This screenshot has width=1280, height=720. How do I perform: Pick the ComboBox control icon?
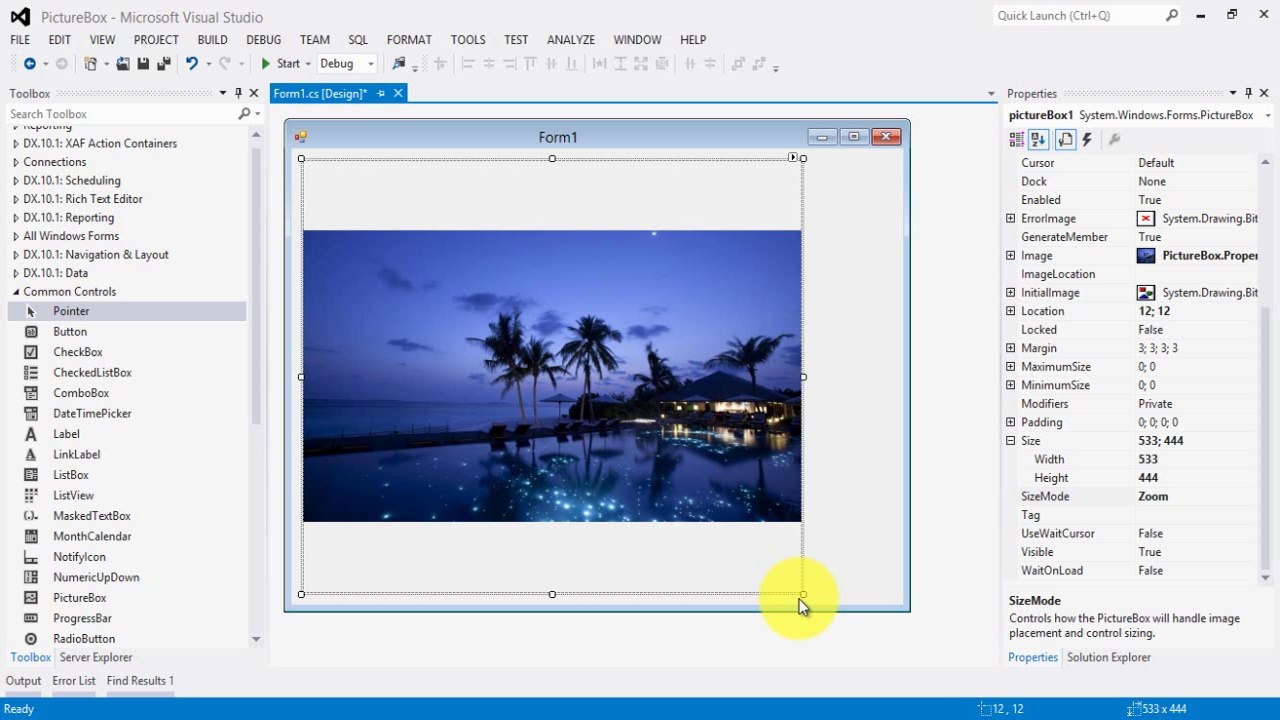(31, 393)
